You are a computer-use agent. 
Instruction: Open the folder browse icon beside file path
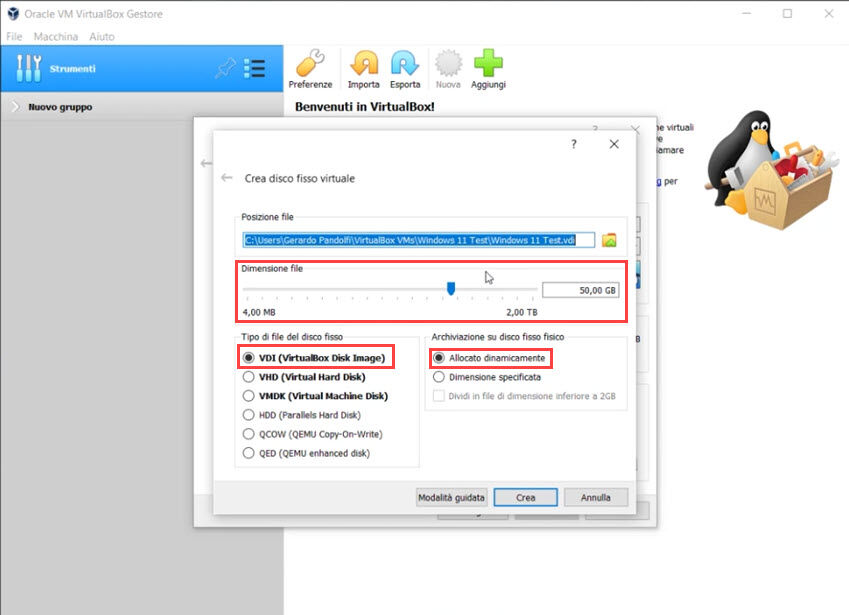pos(609,240)
